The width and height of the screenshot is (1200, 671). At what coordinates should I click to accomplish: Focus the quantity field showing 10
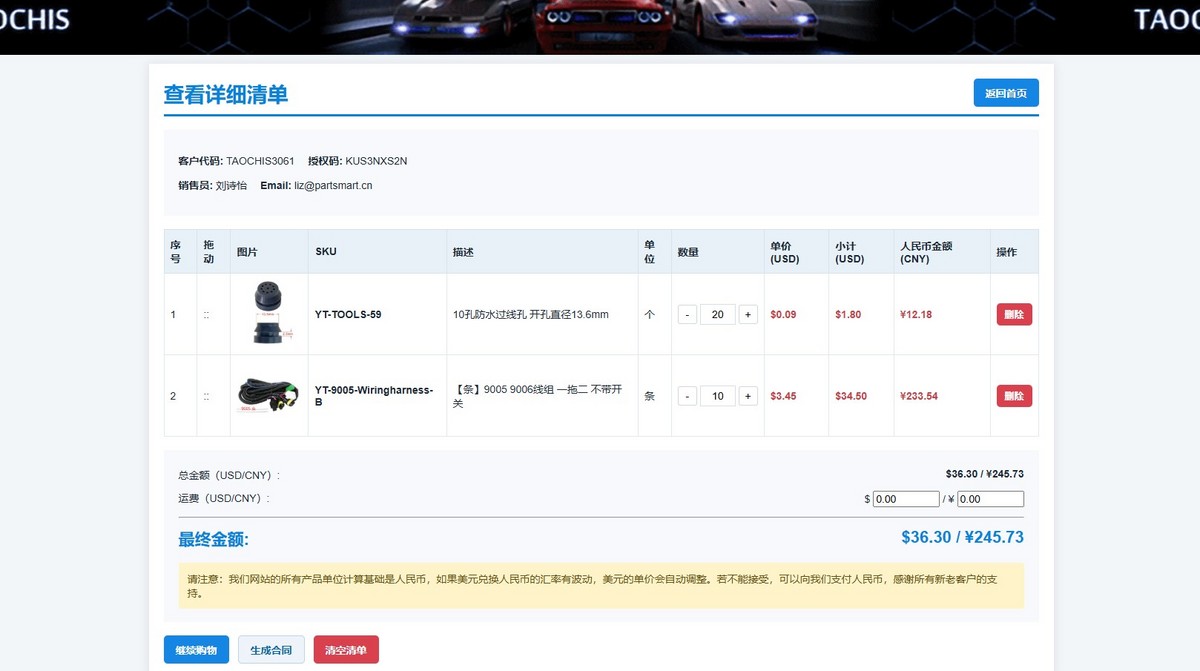pos(718,396)
